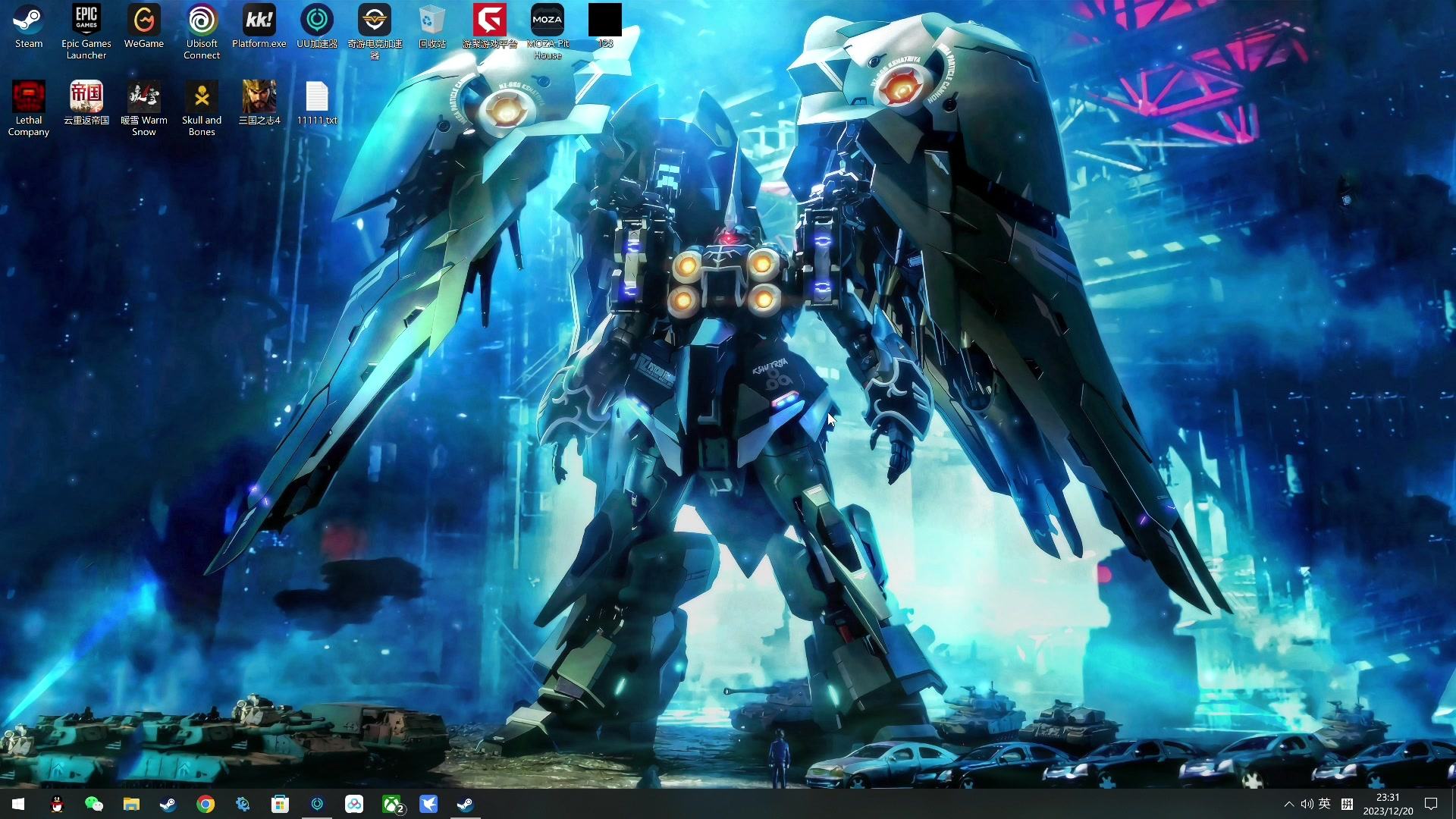Click the WeGame desktop shortcut
Screen dimensions: 1456x819
click(x=144, y=21)
